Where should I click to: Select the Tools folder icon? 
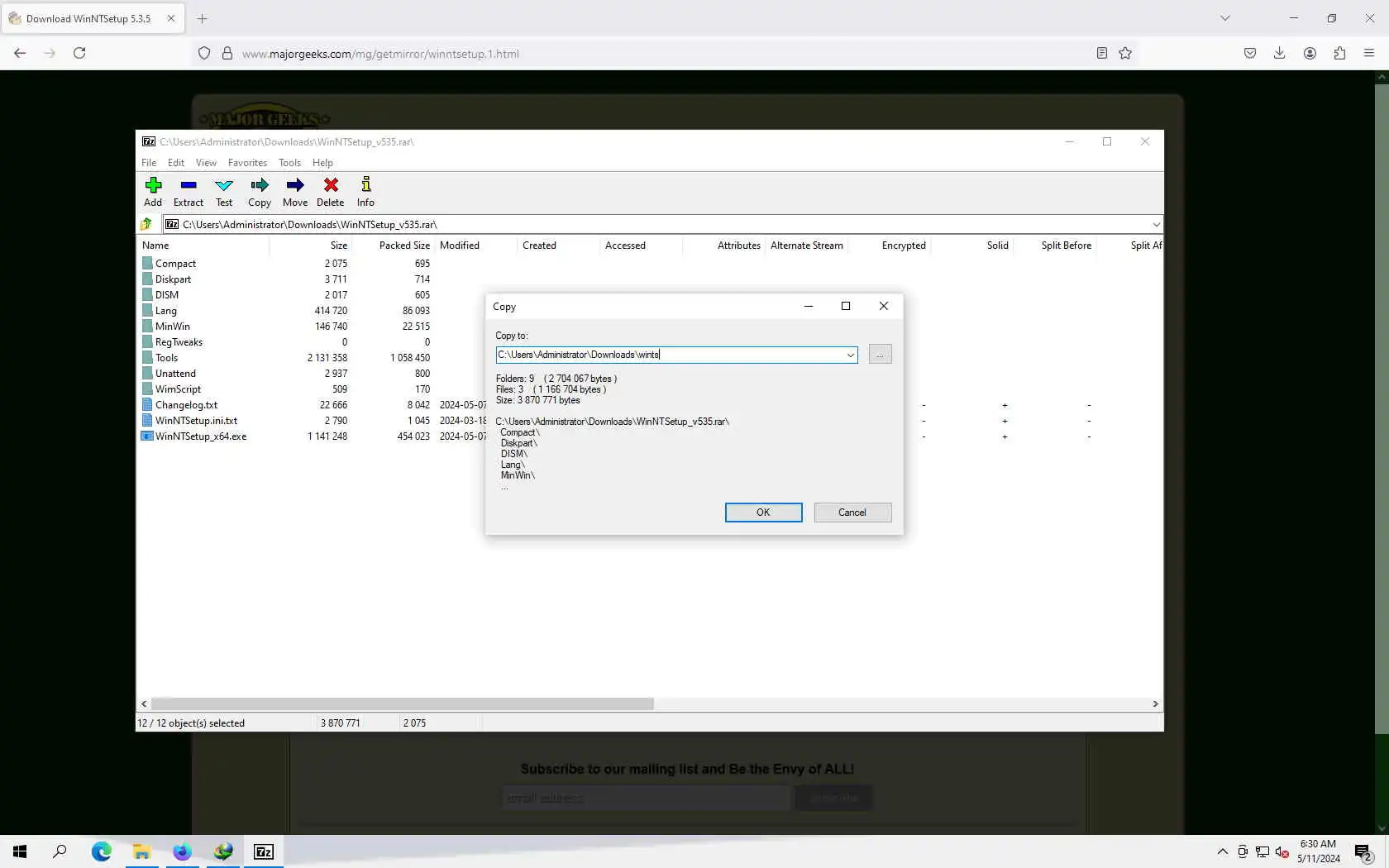[x=147, y=358]
